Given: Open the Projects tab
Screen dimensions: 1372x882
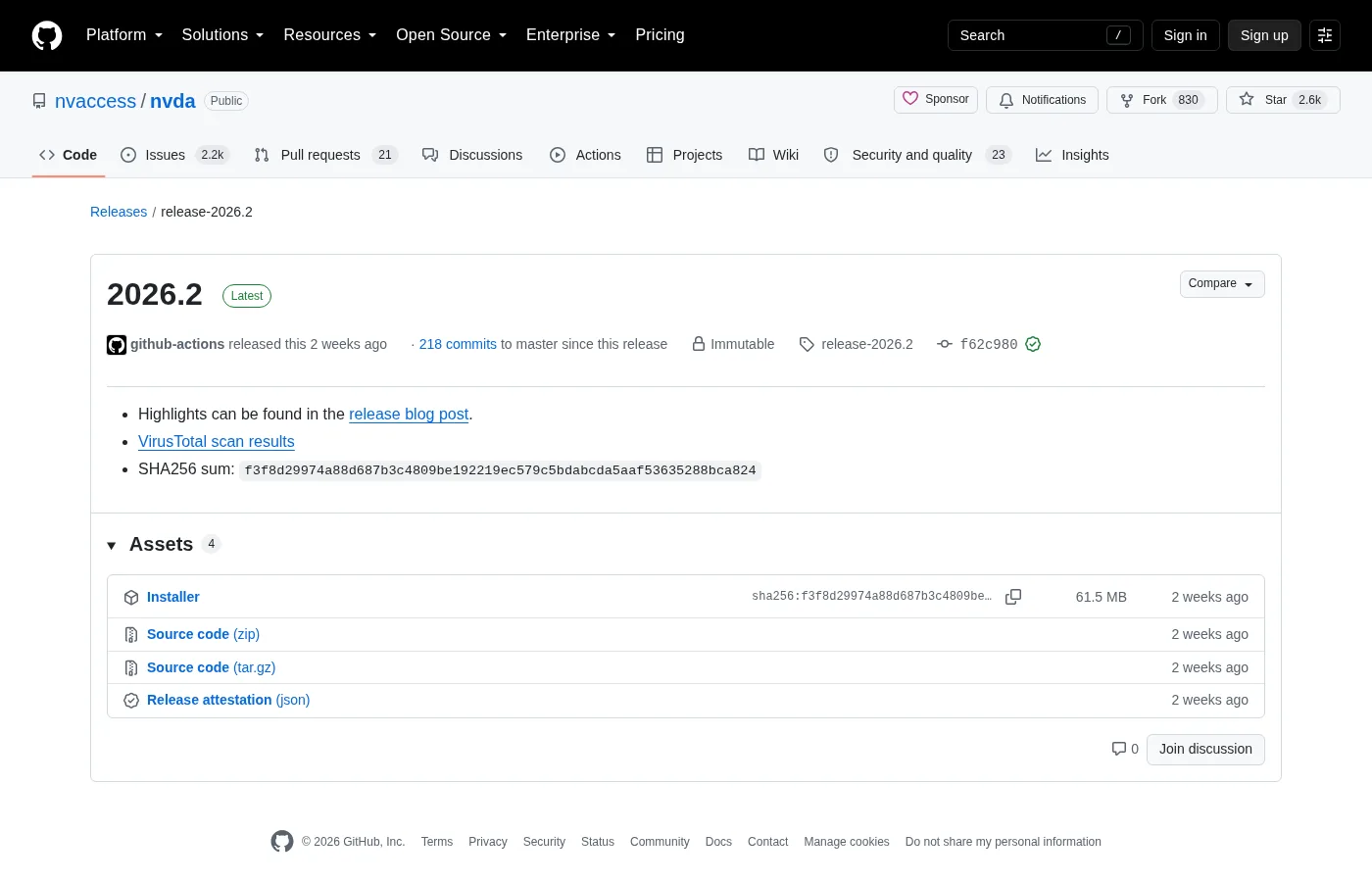Looking at the screenshot, I should (x=684, y=155).
